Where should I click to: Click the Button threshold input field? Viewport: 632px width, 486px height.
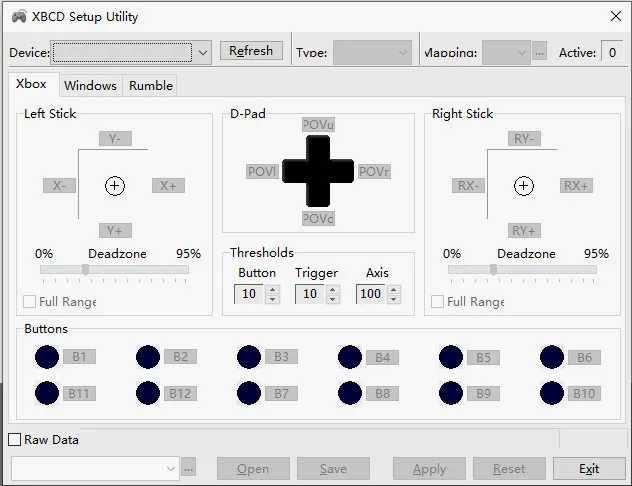[249, 294]
